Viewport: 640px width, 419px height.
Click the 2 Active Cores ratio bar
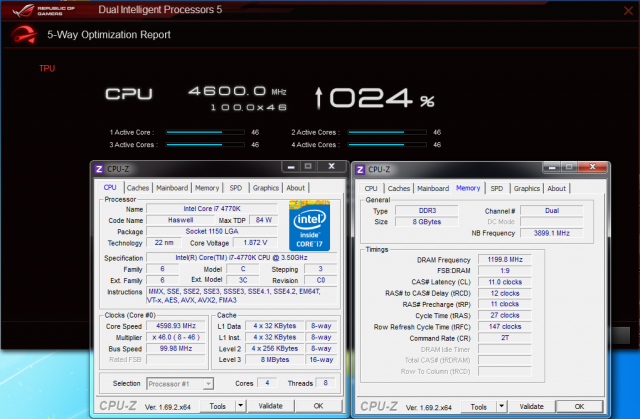[x=387, y=132]
